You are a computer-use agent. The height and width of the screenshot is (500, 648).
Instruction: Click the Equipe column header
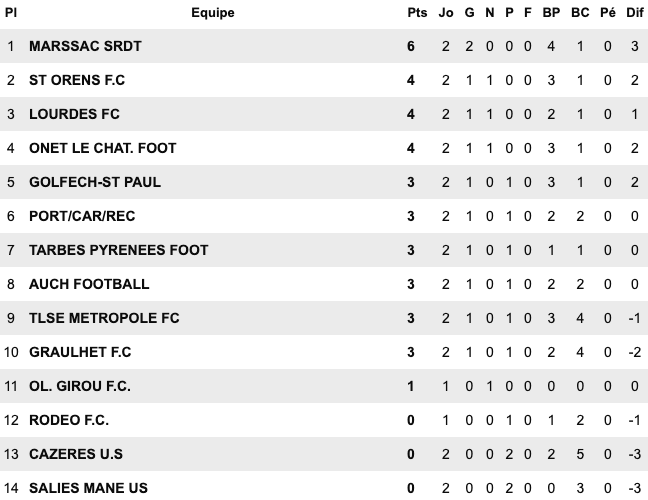(x=213, y=13)
